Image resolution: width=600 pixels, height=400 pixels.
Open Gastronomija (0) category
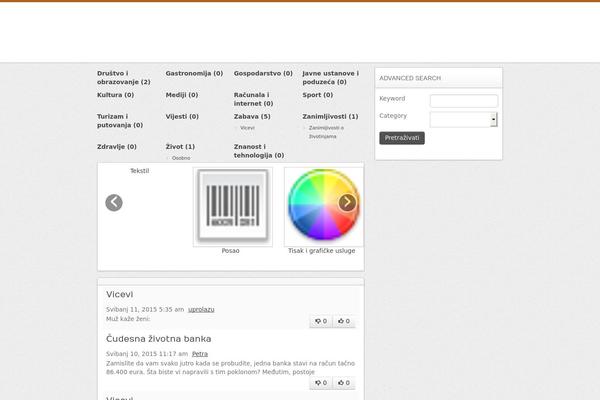pos(194,73)
